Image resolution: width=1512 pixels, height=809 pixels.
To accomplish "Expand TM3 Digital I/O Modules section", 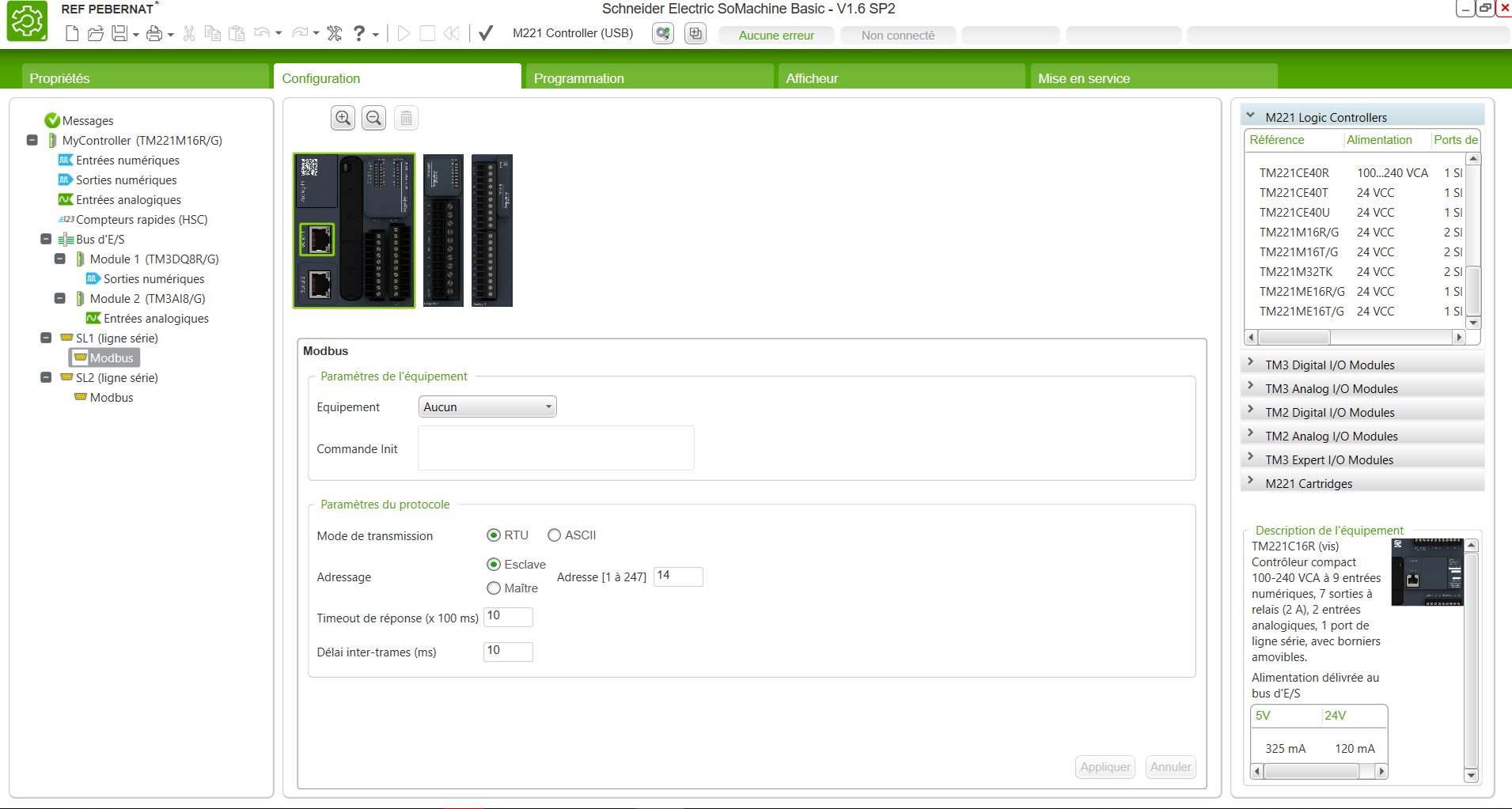I will pyautogui.click(x=1250, y=365).
